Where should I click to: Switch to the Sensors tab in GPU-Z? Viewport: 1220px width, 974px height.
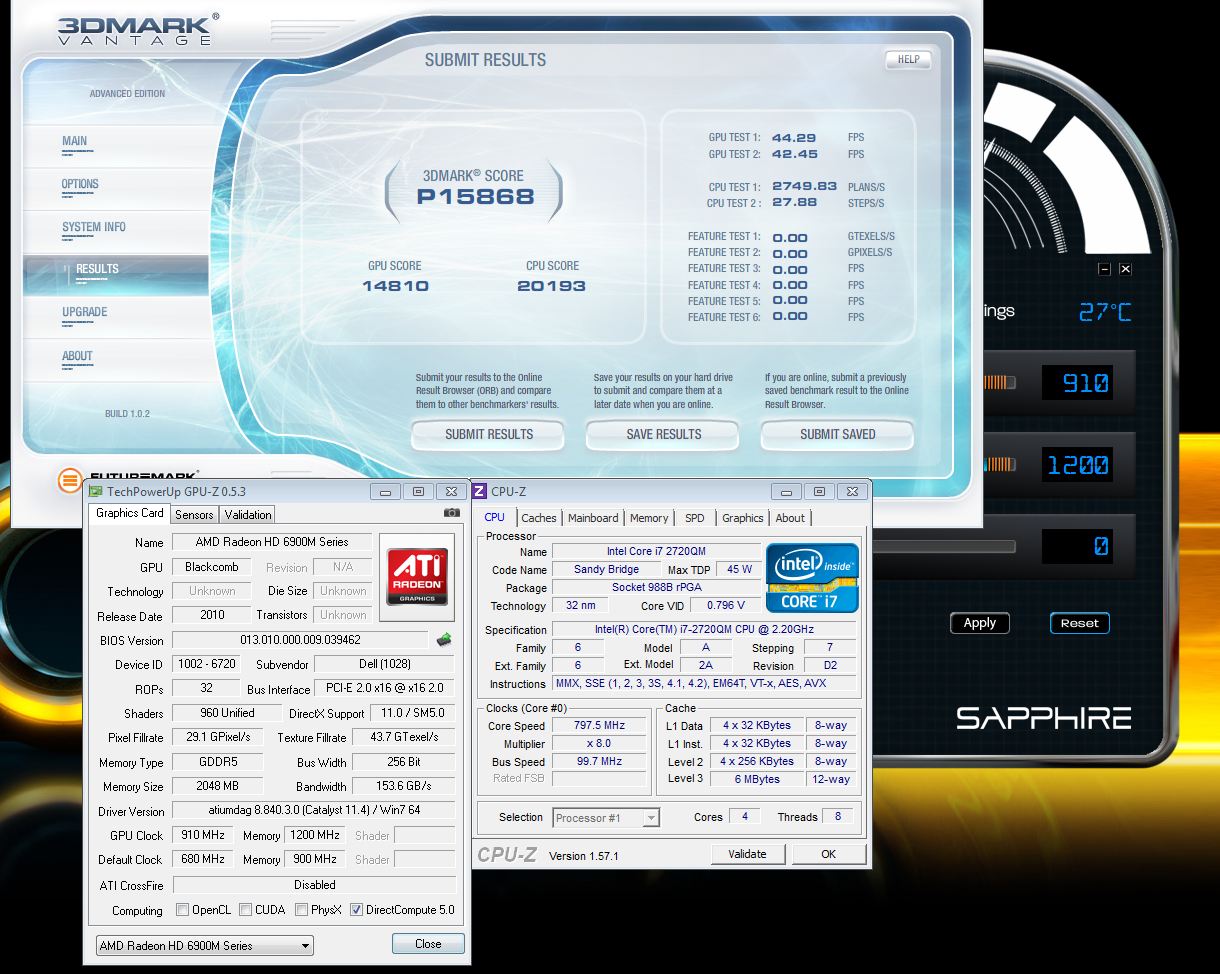(x=194, y=514)
